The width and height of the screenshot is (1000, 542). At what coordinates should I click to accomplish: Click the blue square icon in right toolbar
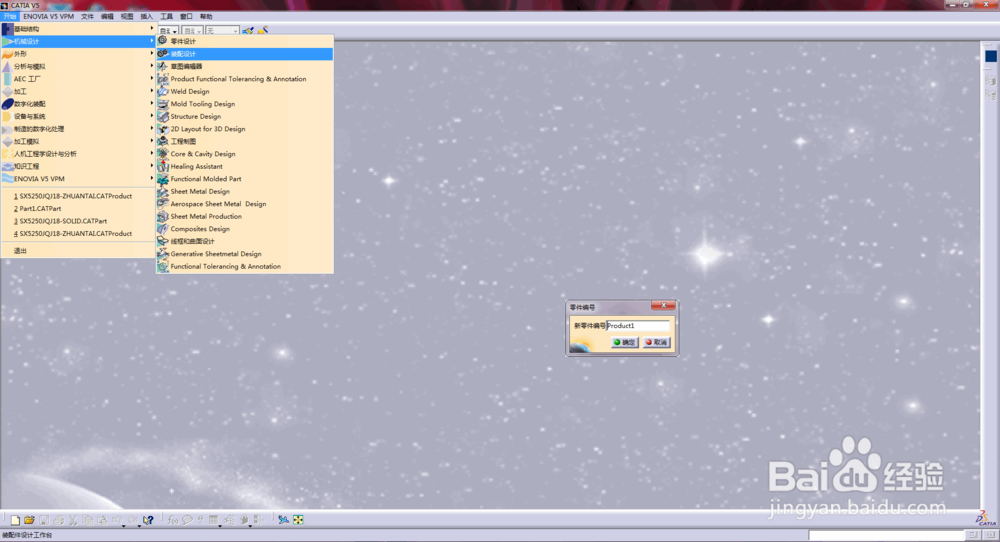990,56
